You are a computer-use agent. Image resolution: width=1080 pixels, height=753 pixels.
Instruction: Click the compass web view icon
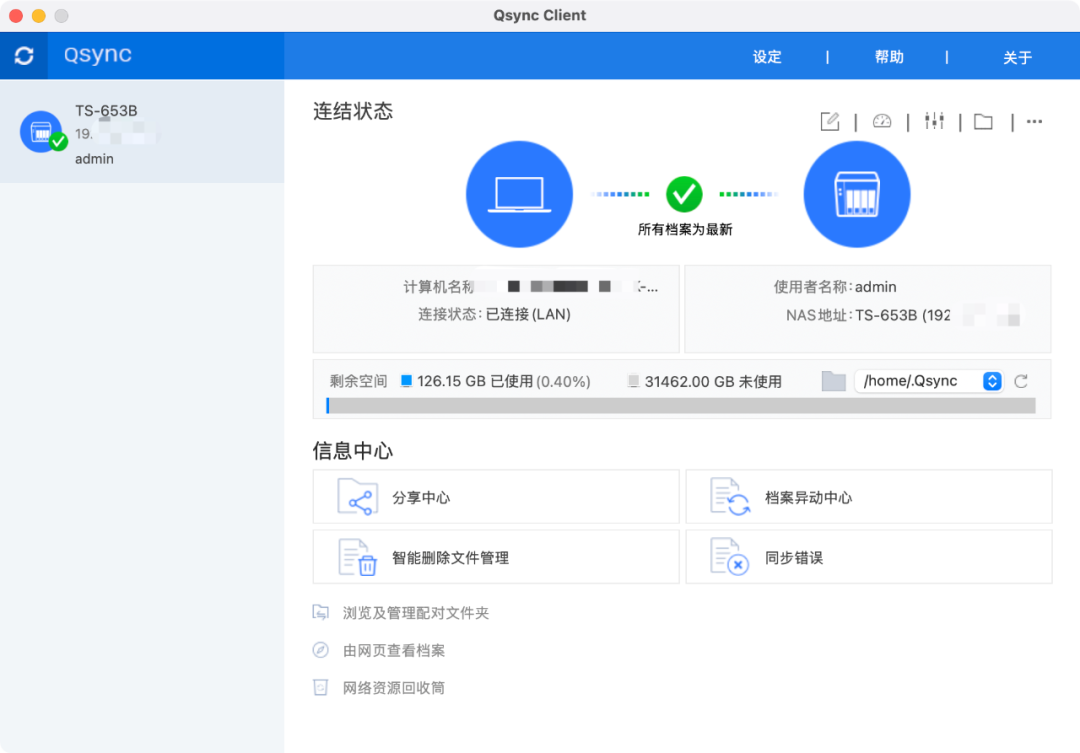(x=320, y=650)
